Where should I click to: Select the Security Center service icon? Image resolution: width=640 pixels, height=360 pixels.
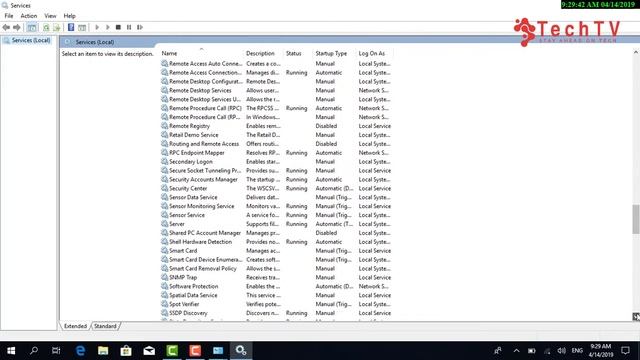pos(164,188)
